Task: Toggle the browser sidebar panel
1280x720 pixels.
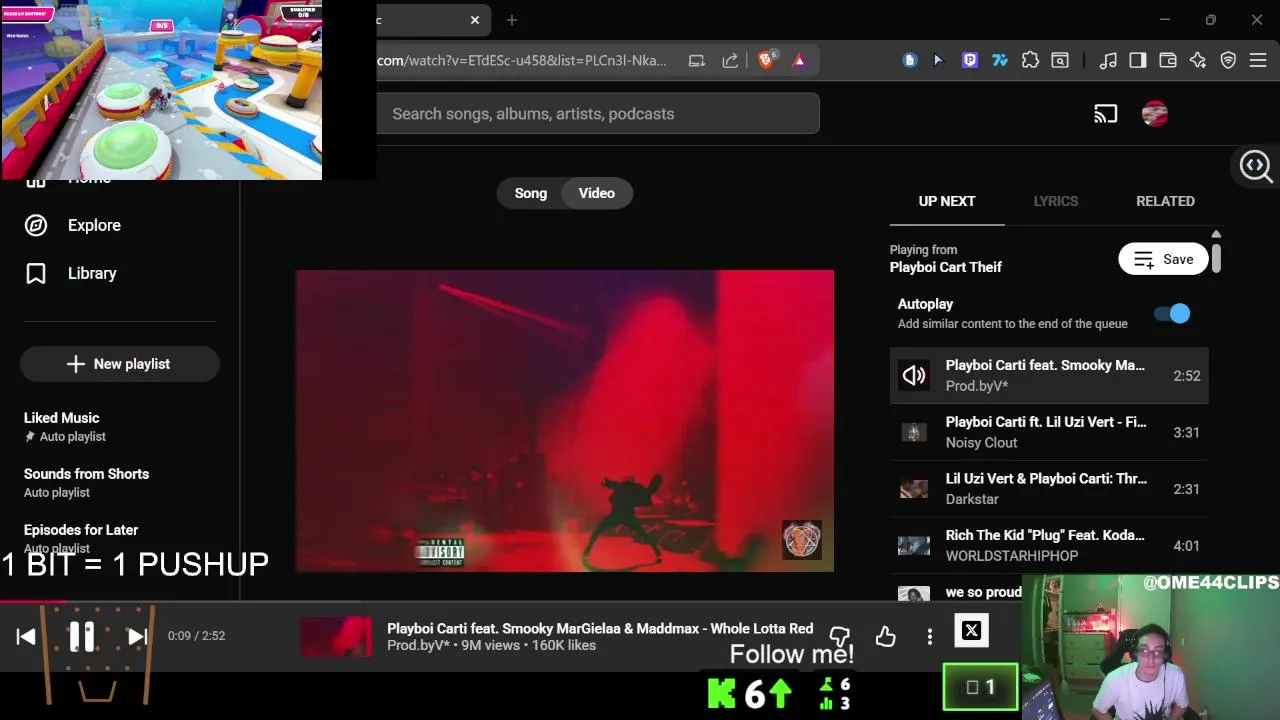Action: pos(1138,60)
